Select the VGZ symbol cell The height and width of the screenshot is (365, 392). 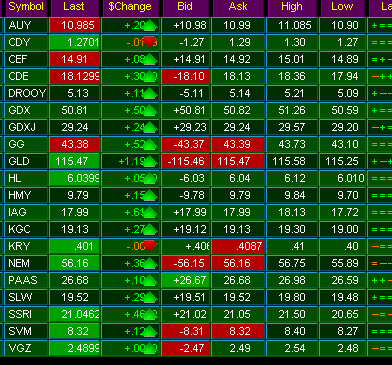click(26, 348)
